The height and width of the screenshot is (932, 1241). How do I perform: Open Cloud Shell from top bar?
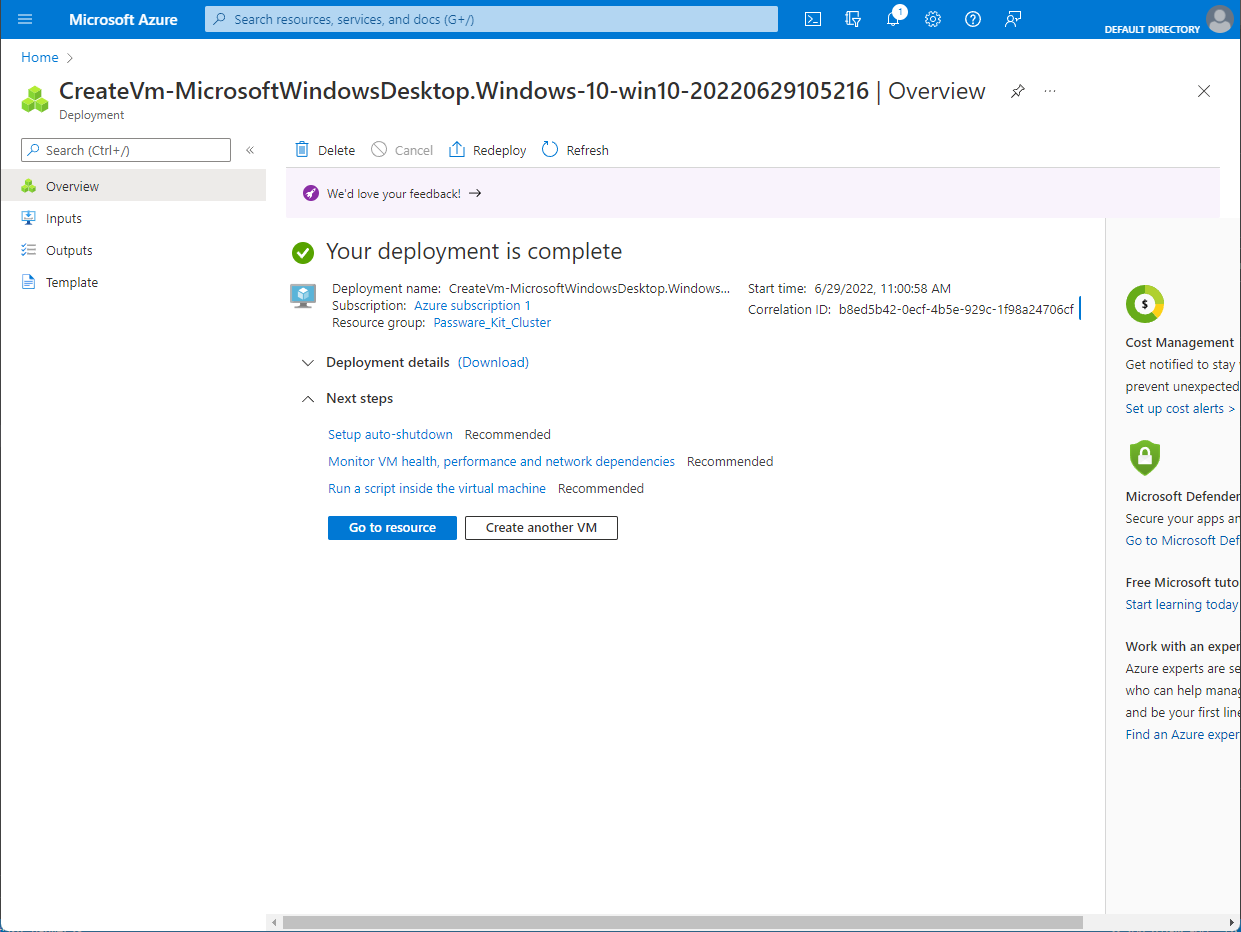pos(813,19)
